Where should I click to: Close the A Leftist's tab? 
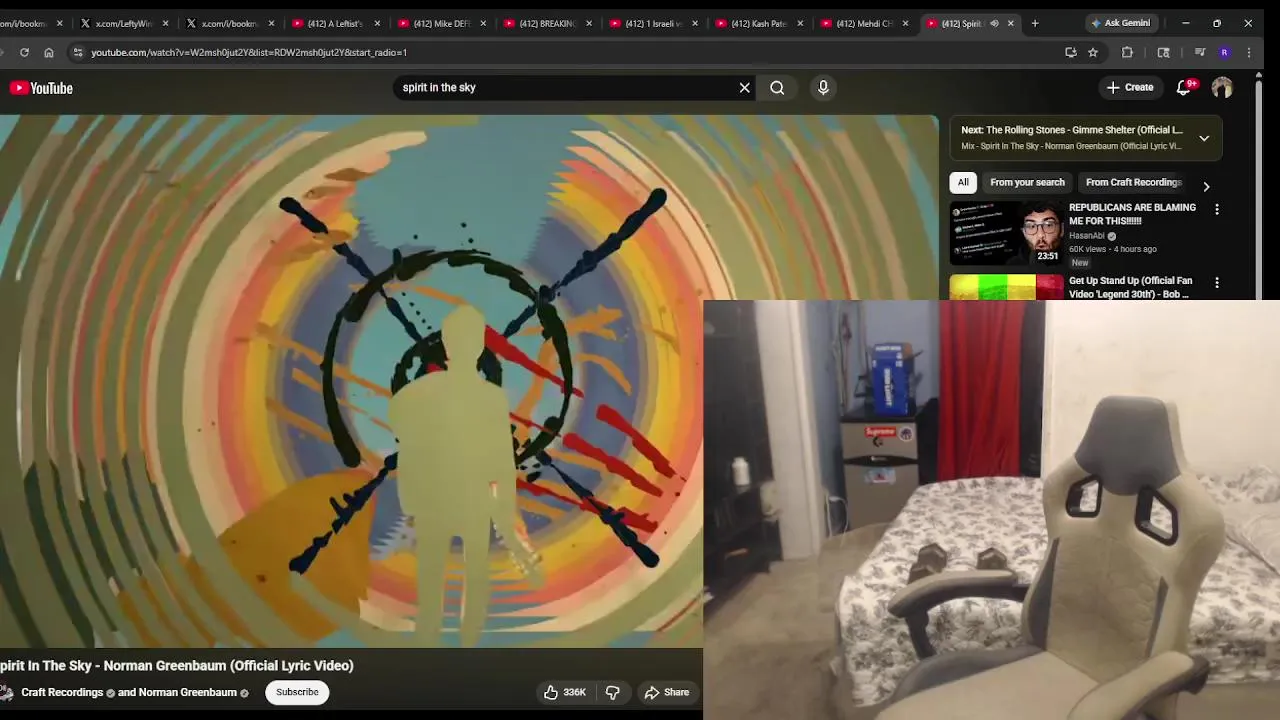pos(377,23)
